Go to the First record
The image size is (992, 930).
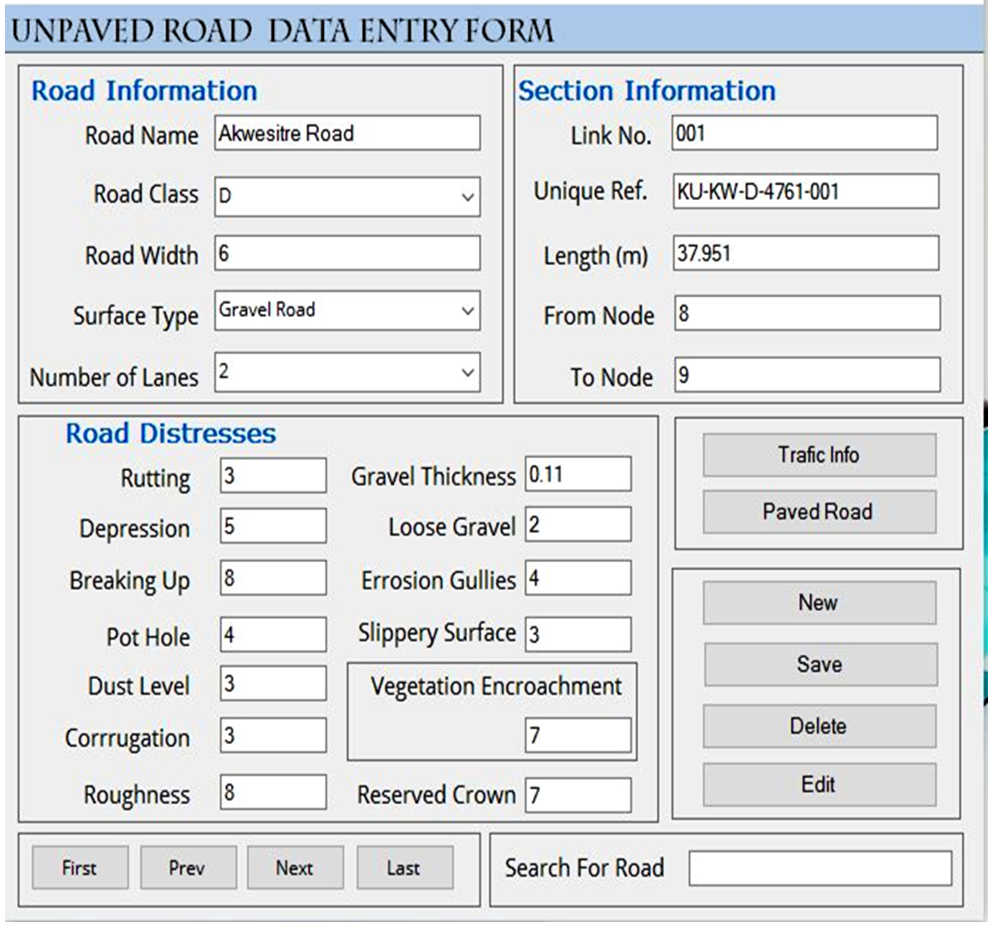80,868
